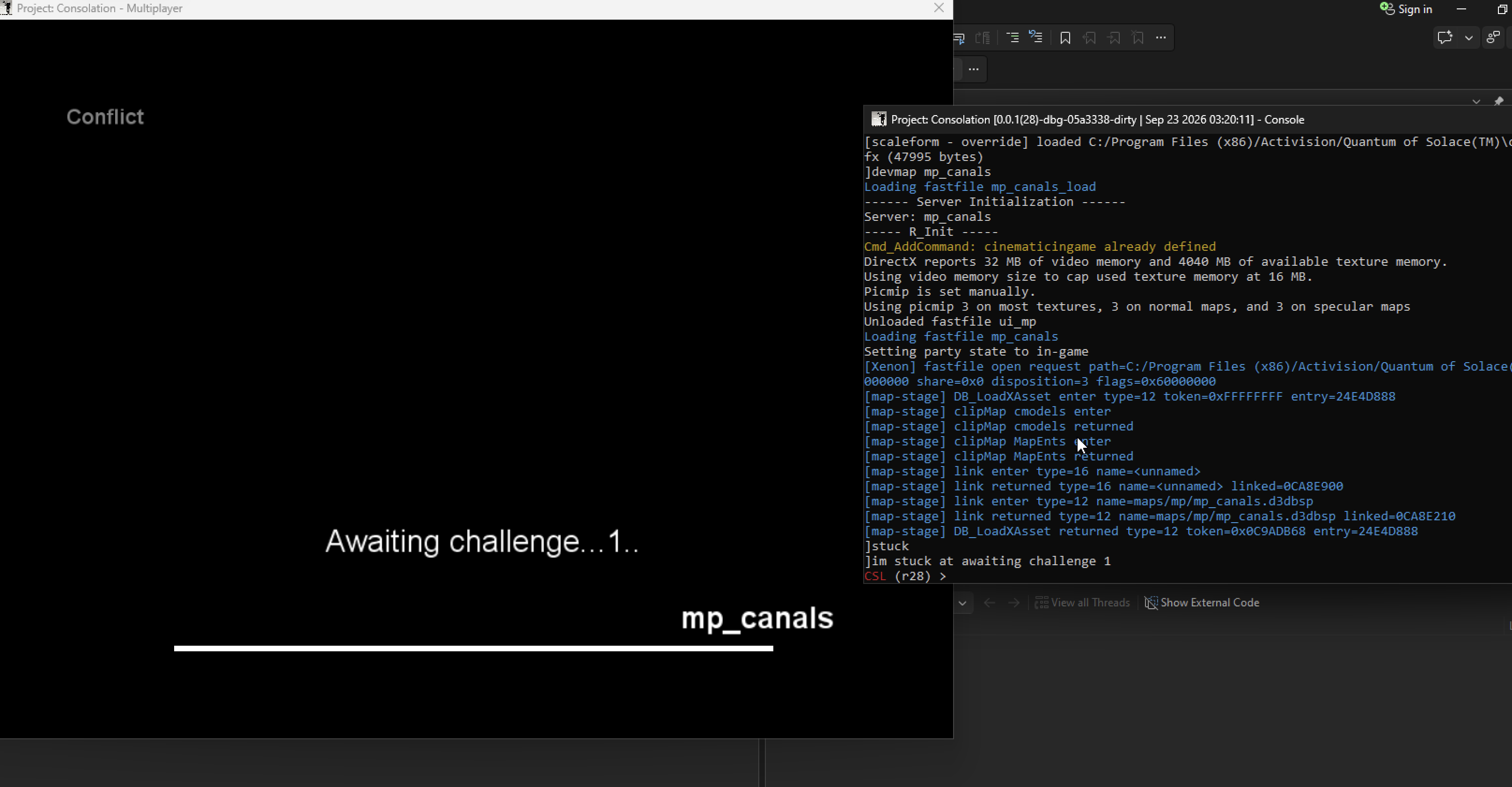Click the dimmed move-lines icon beside word wrap
The width and height of the screenshot is (1512, 787).
(983, 38)
